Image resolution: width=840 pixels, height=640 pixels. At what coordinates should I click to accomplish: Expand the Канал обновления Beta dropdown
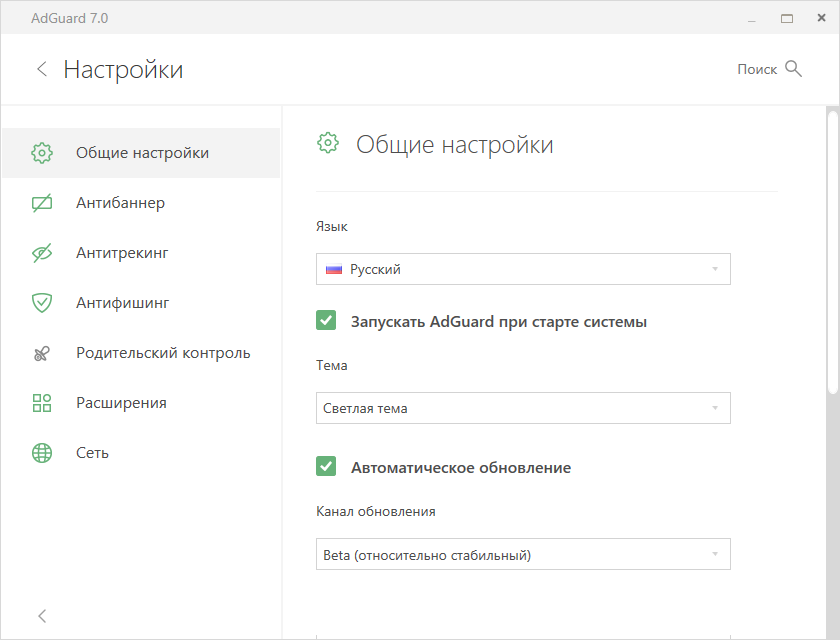[x=523, y=554]
